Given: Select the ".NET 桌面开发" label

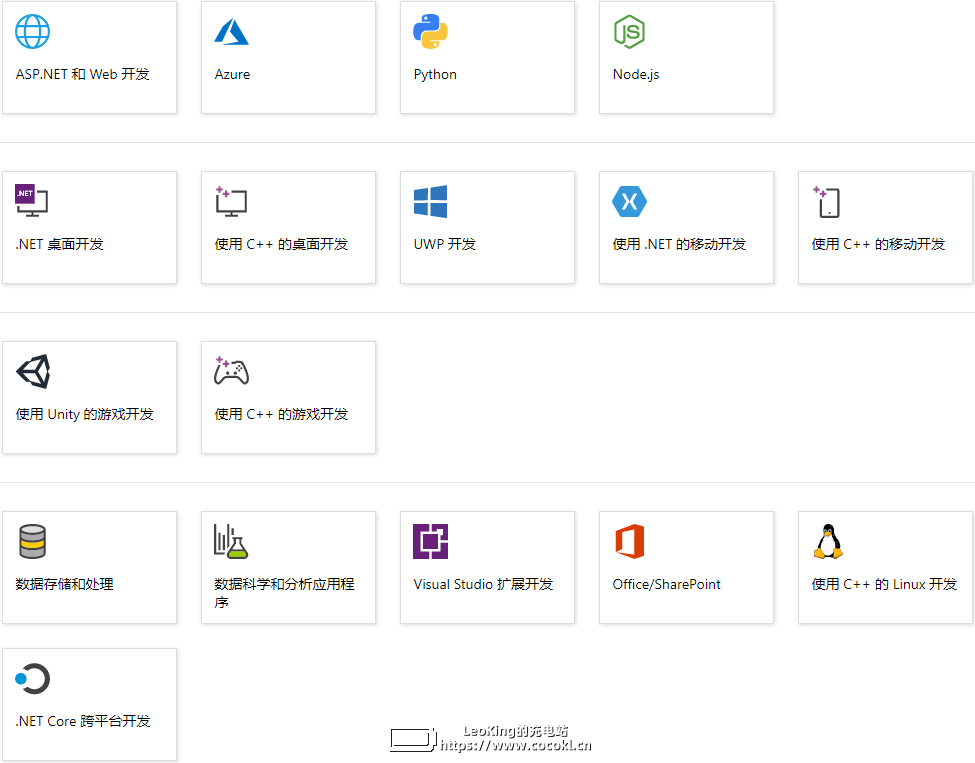Looking at the screenshot, I should point(59,244).
